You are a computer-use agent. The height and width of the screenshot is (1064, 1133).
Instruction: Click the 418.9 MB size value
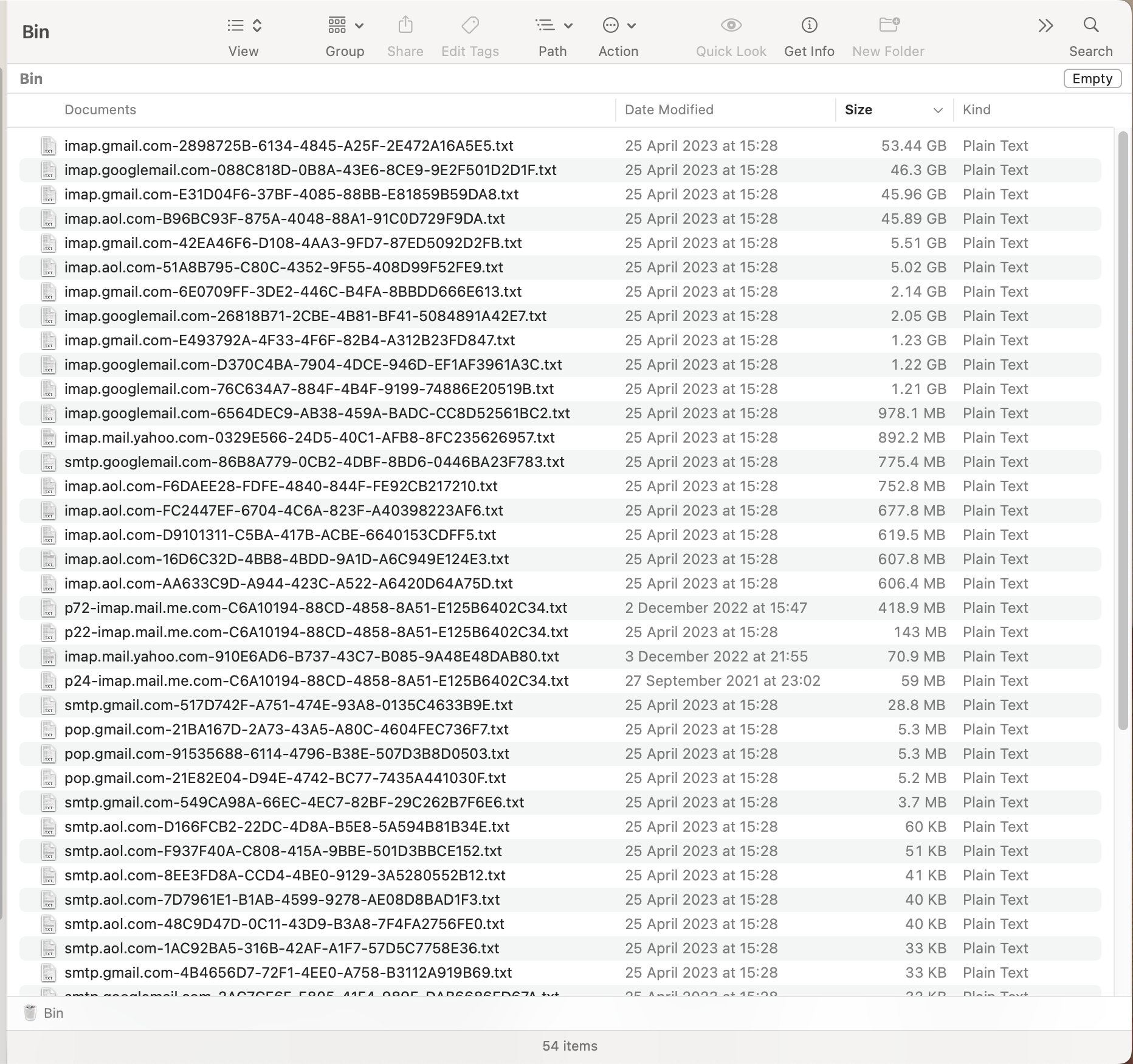pos(912,608)
